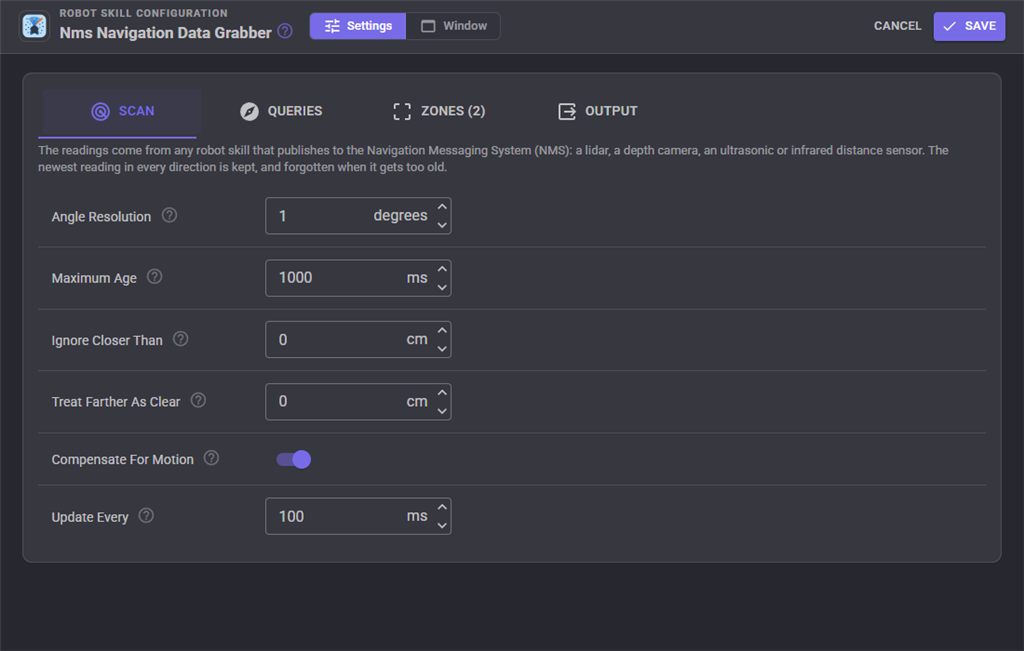Image resolution: width=1024 pixels, height=651 pixels.
Task: Switch to Window view
Action: click(x=453, y=26)
